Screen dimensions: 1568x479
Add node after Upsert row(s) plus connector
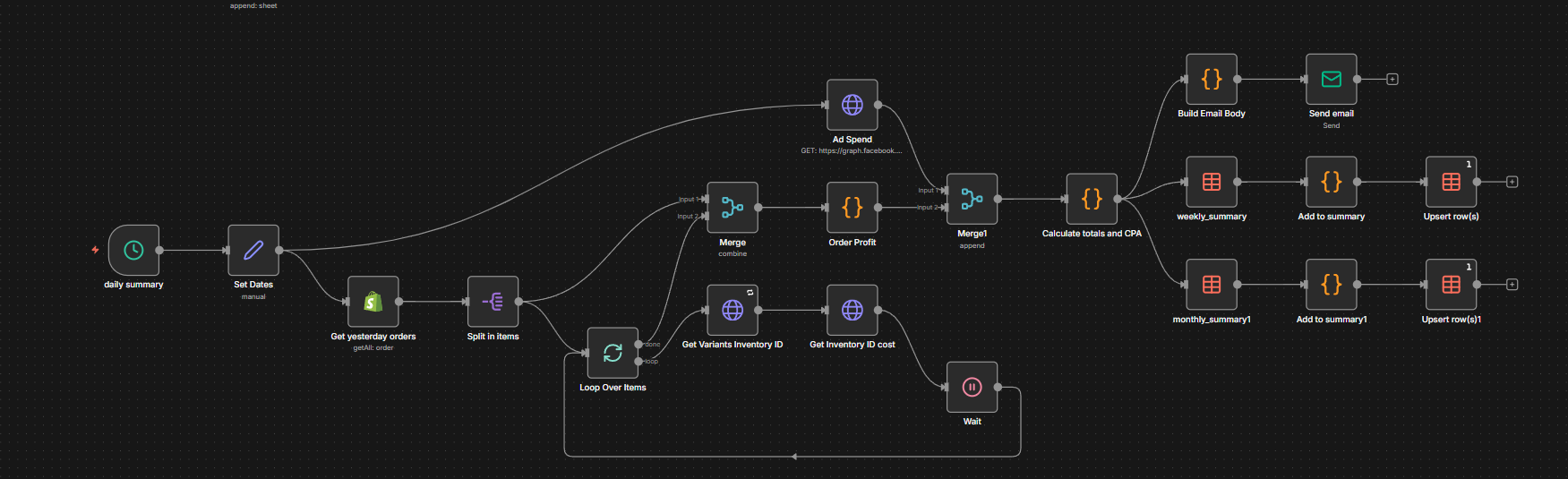pos(1512,182)
